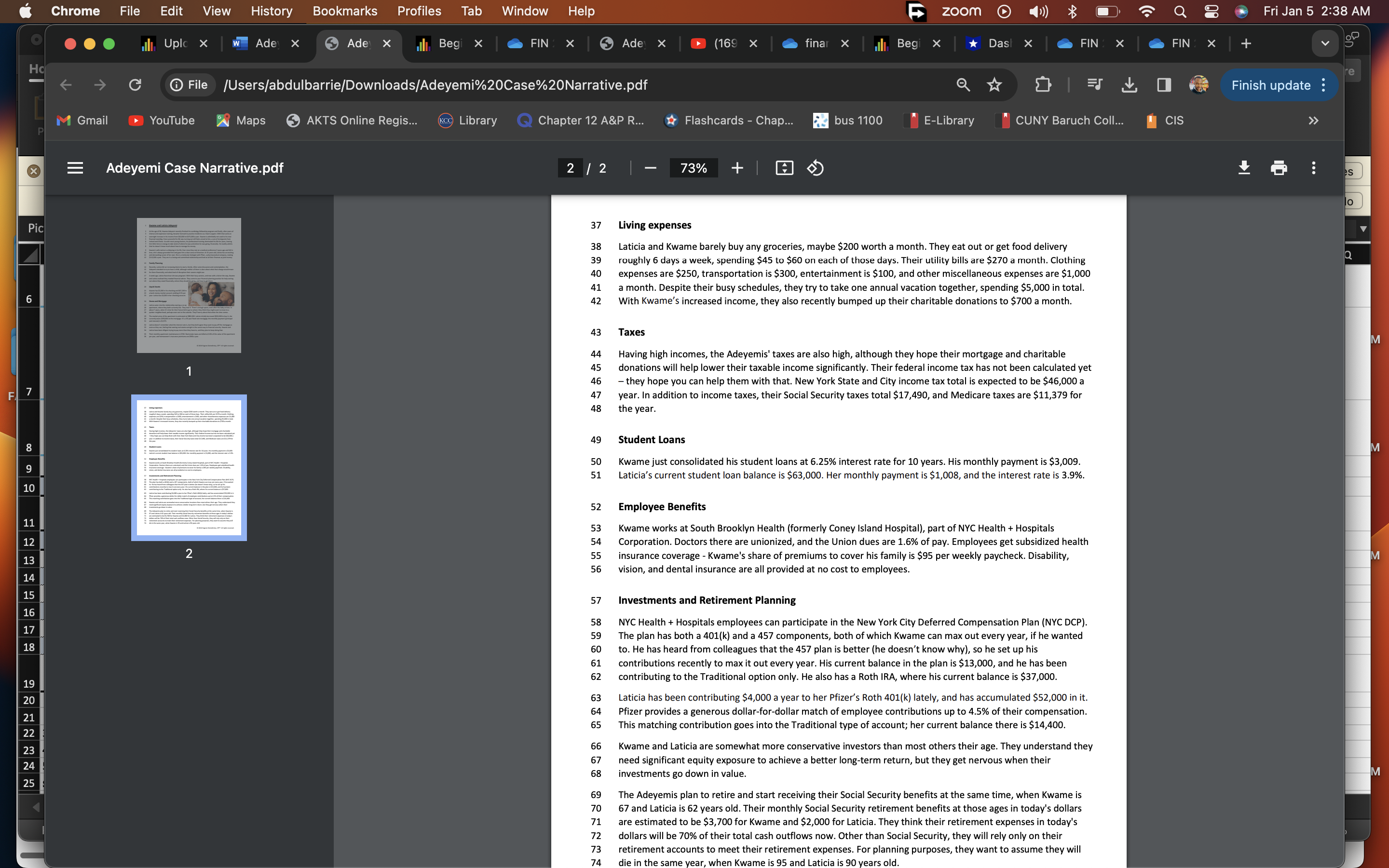Expand the tab search dropdown arrow
The height and width of the screenshot is (868, 1389).
click(x=1325, y=43)
